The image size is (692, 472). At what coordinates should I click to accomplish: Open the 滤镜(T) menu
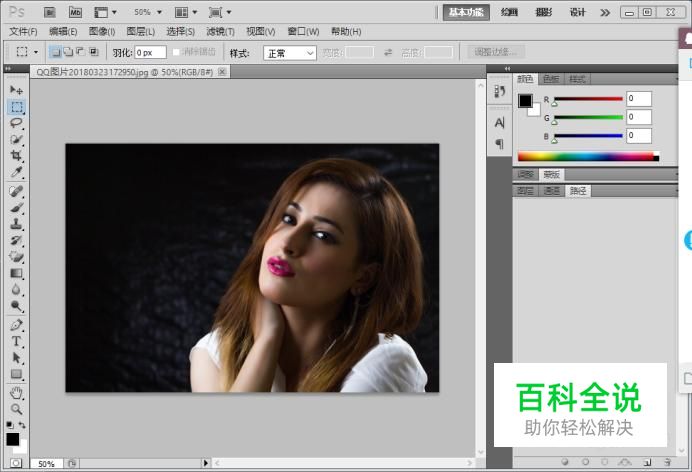point(220,32)
